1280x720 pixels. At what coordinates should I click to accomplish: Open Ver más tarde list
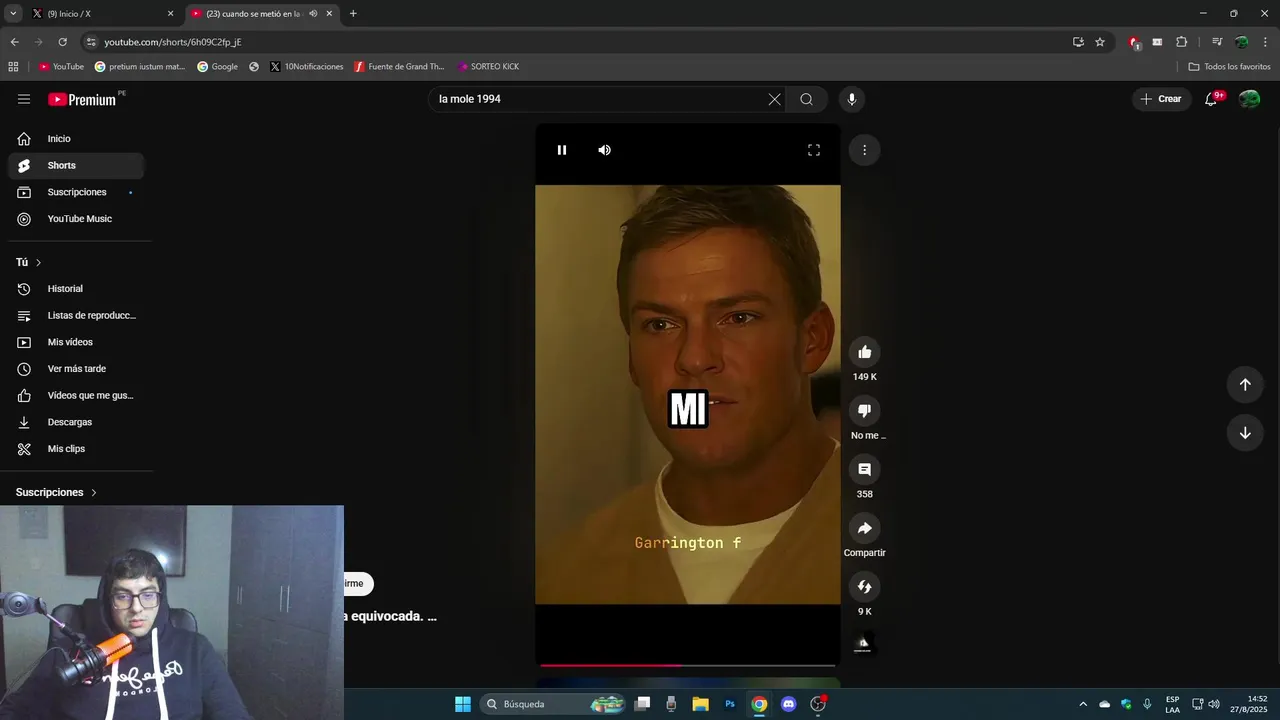point(76,369)
